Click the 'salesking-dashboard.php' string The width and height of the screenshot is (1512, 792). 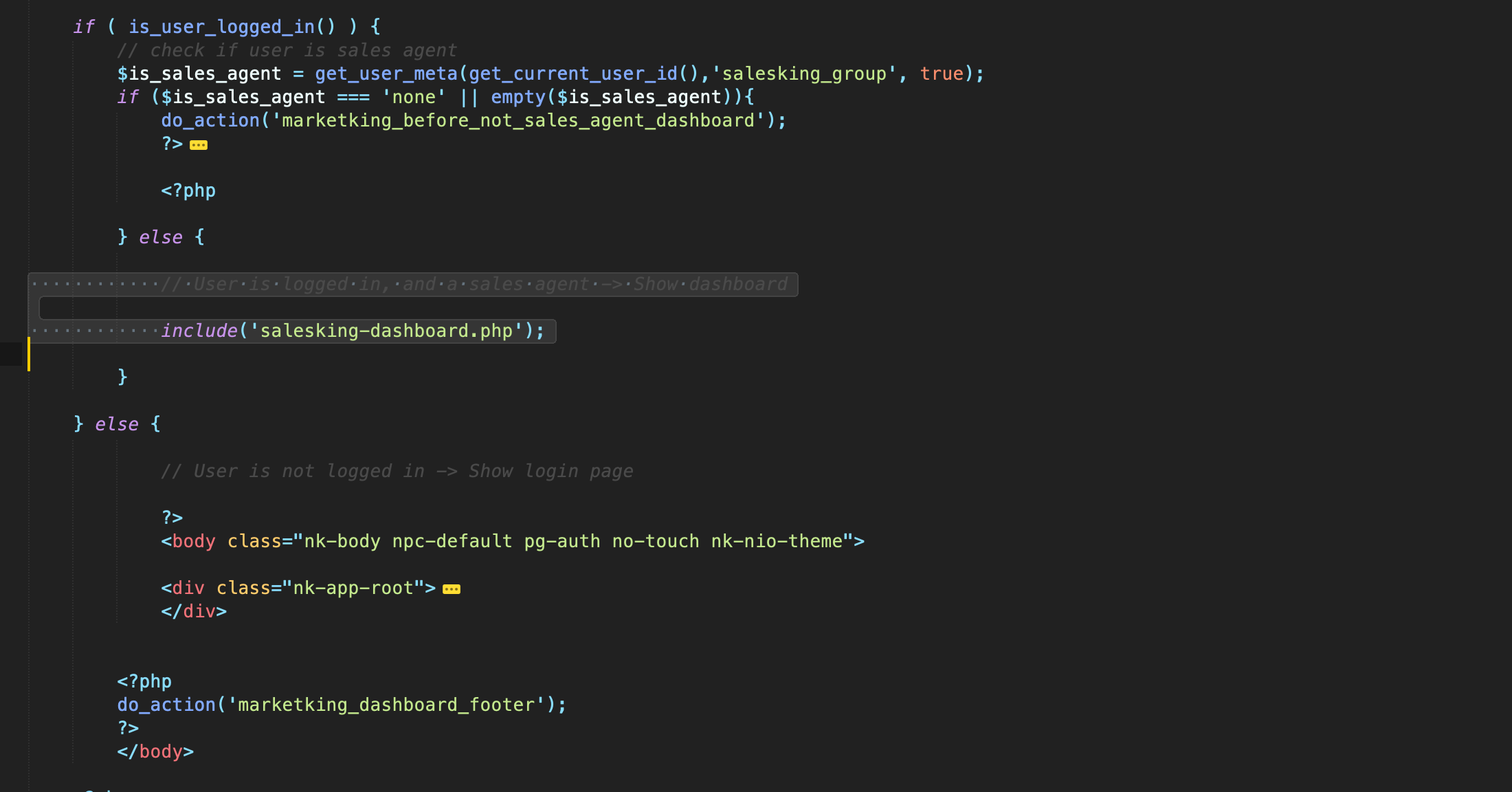pyautogui.click(x=386, y=331)
